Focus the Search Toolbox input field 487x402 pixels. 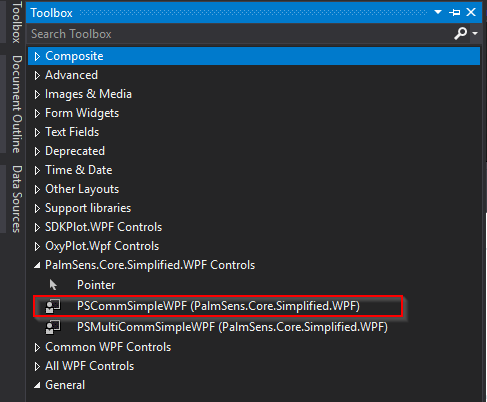[240, 34]
